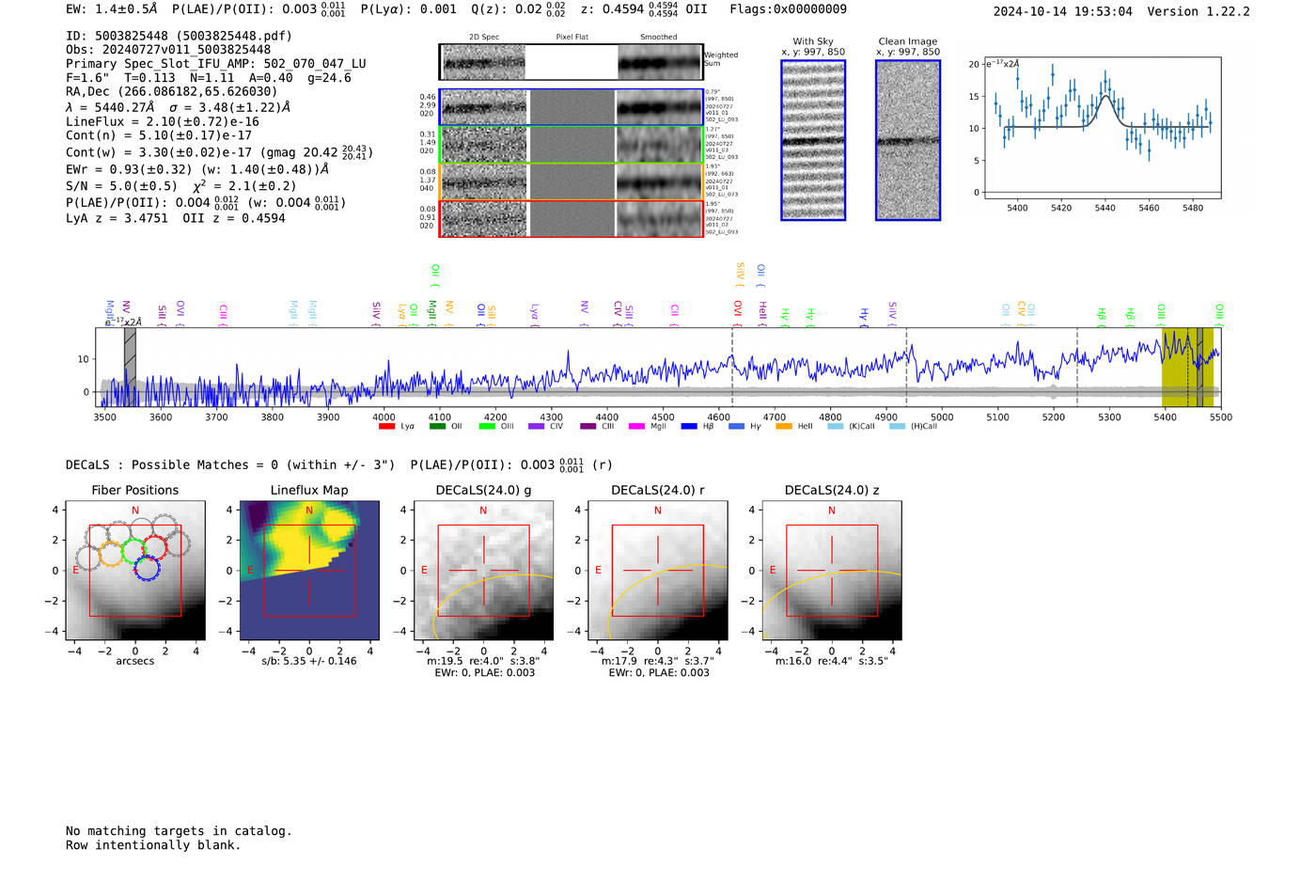The height and width of the screenshot is (896, 1316).
Task: Click the Version 1.22.2 text
Action: tap(1198, 11)
